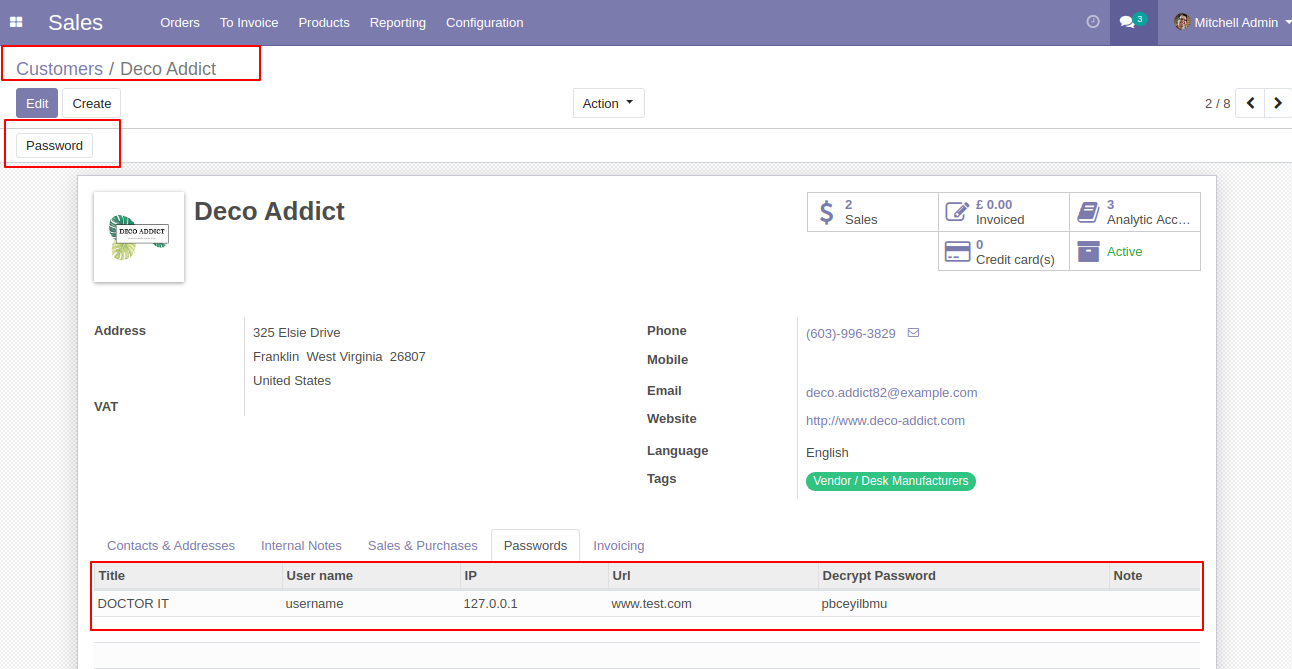Open the Invoiced stat pencil icon
This screenshot has height=669, width=1292.
click(x=957, y=212)
